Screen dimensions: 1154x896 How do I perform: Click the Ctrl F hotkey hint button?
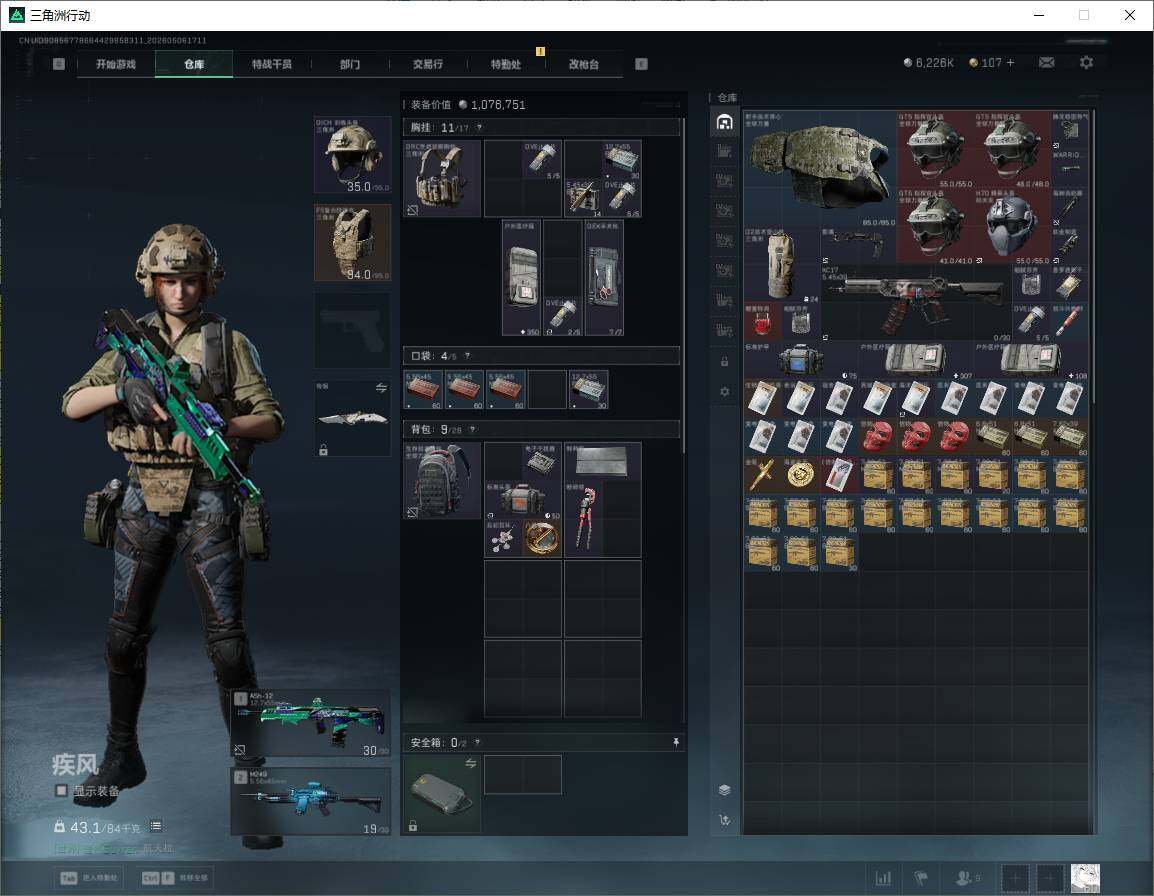pyautogui.click(x=175, y=878)
